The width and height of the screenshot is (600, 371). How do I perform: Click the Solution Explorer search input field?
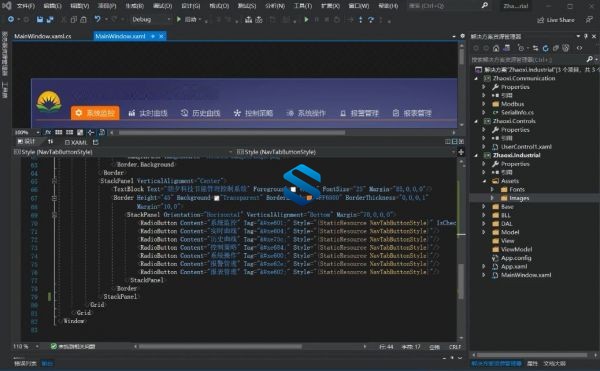click(528, 60)
